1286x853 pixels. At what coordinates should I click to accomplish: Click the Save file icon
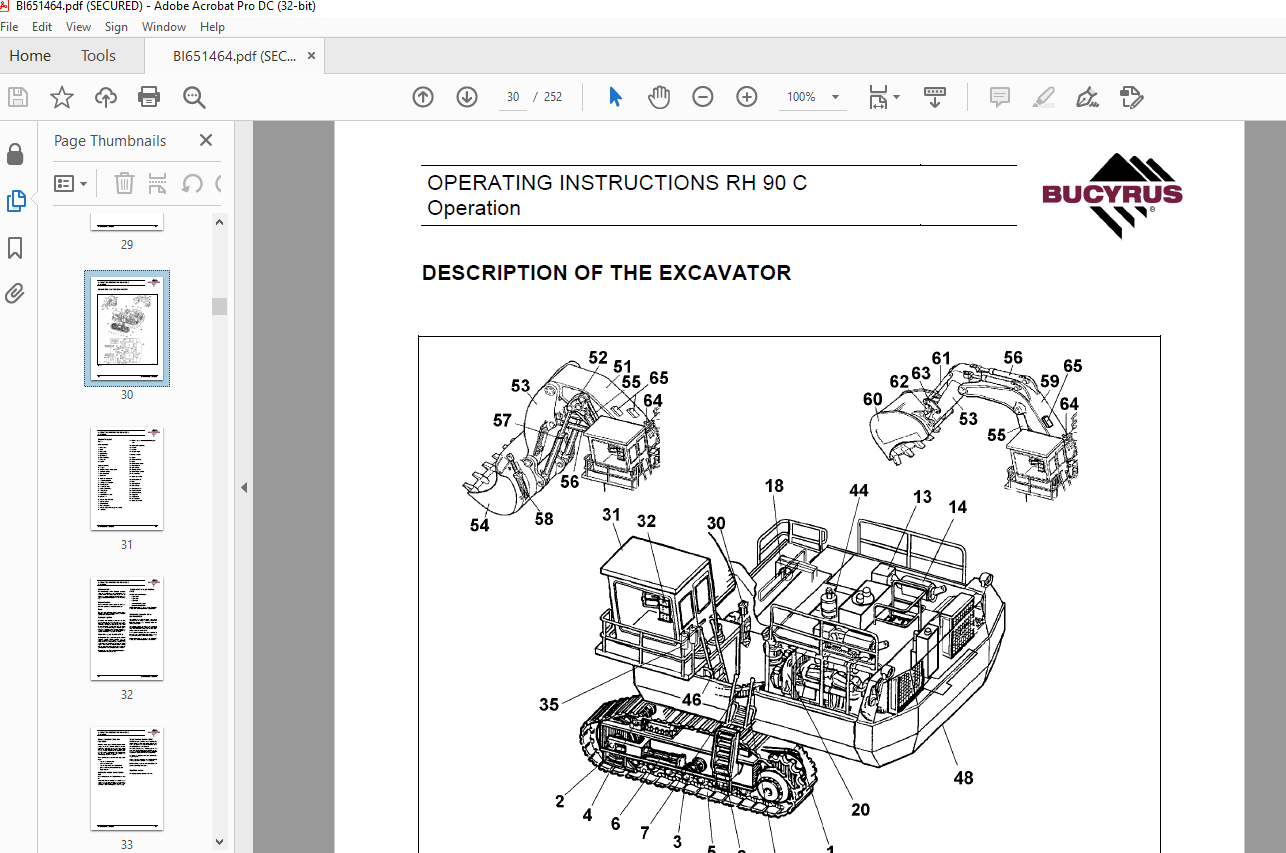18,97
